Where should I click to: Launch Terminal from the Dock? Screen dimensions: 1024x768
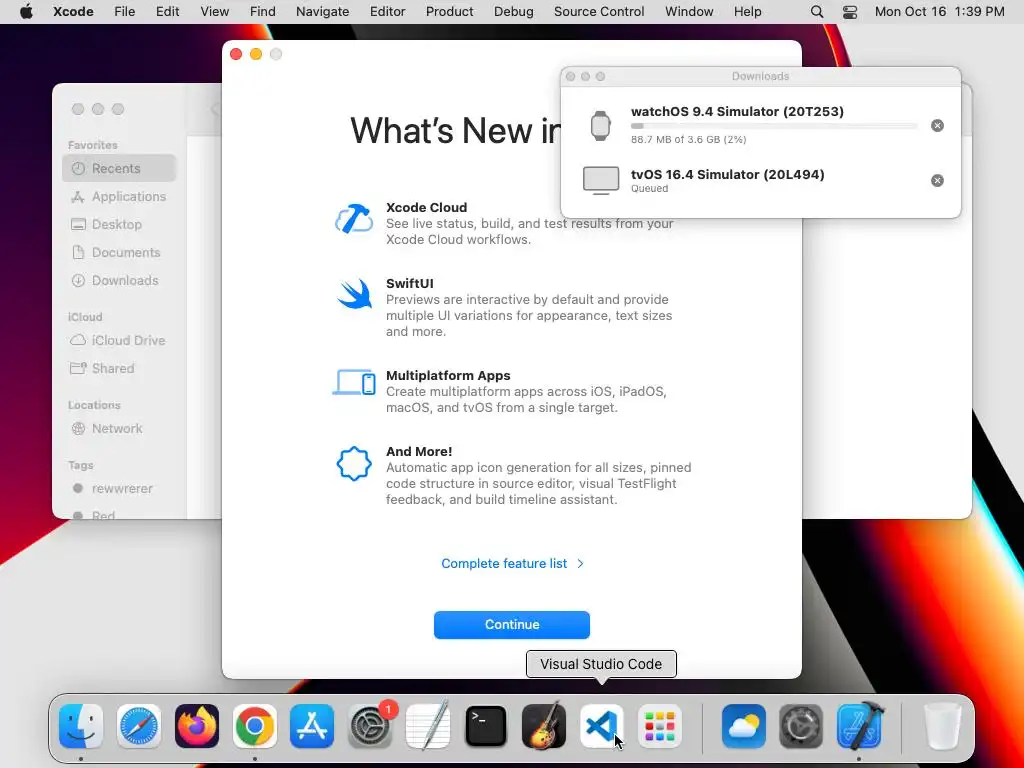(486, 726)
